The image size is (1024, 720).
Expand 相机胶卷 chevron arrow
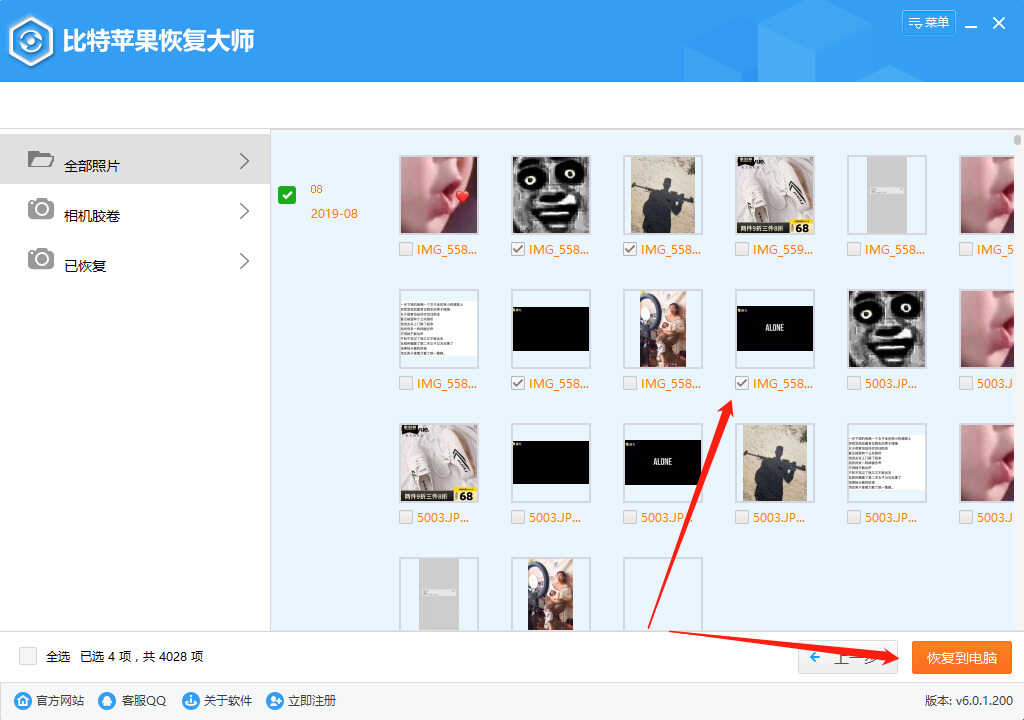(244, 211)
